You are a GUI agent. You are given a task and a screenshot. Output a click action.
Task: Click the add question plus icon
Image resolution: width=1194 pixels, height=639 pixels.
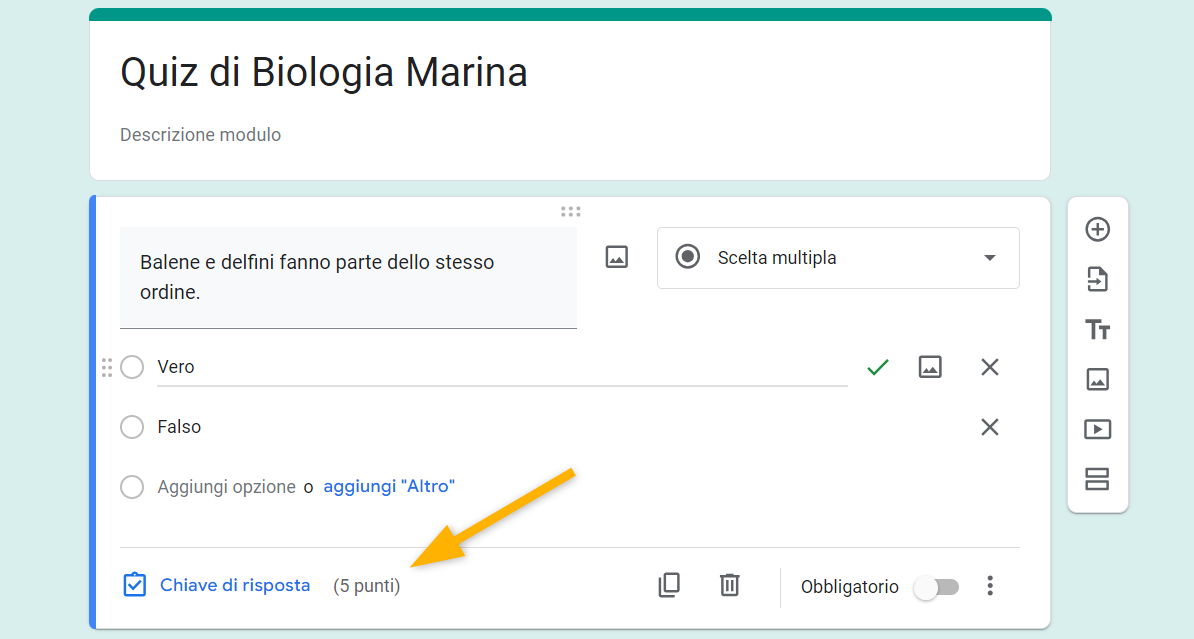tap(1097, 229)
